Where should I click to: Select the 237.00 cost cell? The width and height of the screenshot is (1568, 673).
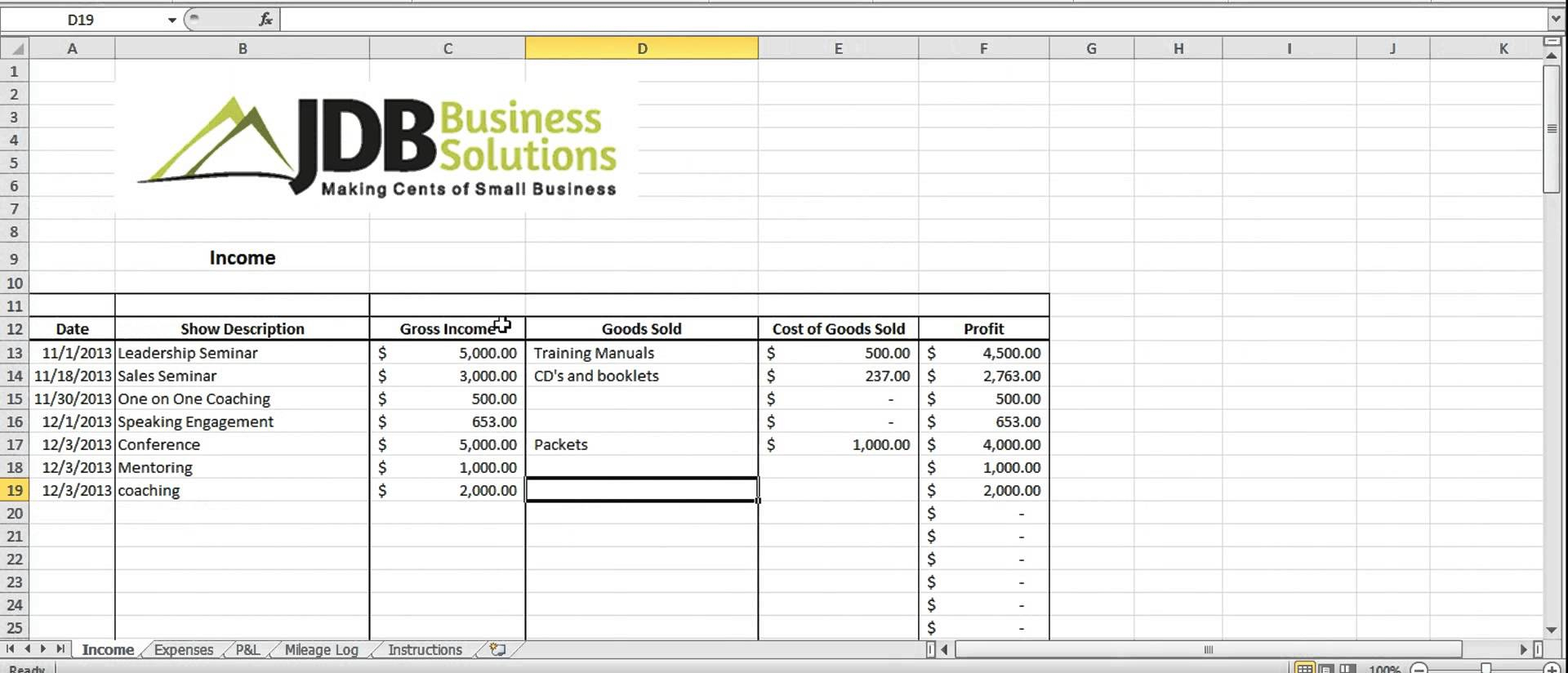[838, 376]
